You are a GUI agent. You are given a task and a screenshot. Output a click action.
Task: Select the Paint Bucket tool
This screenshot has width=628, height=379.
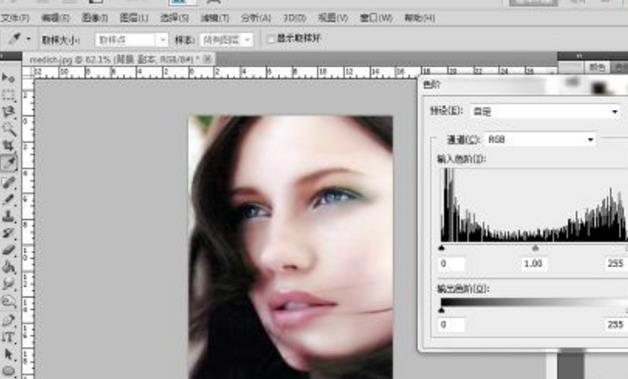pyautogui.click(x=8, y=267)
